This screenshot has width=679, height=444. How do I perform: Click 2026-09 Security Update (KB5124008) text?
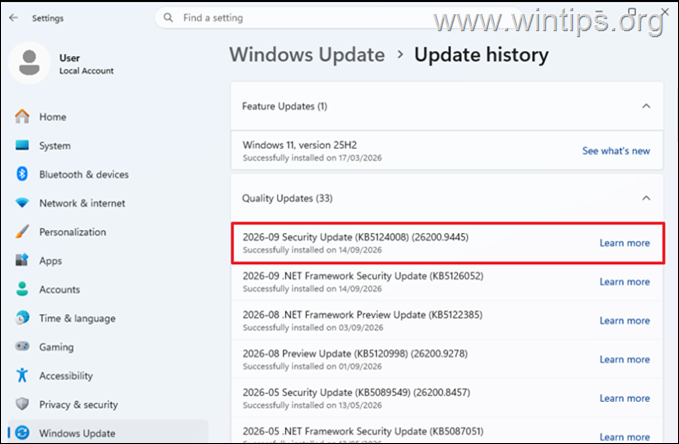pyautogui.click(x=356, y=237)
